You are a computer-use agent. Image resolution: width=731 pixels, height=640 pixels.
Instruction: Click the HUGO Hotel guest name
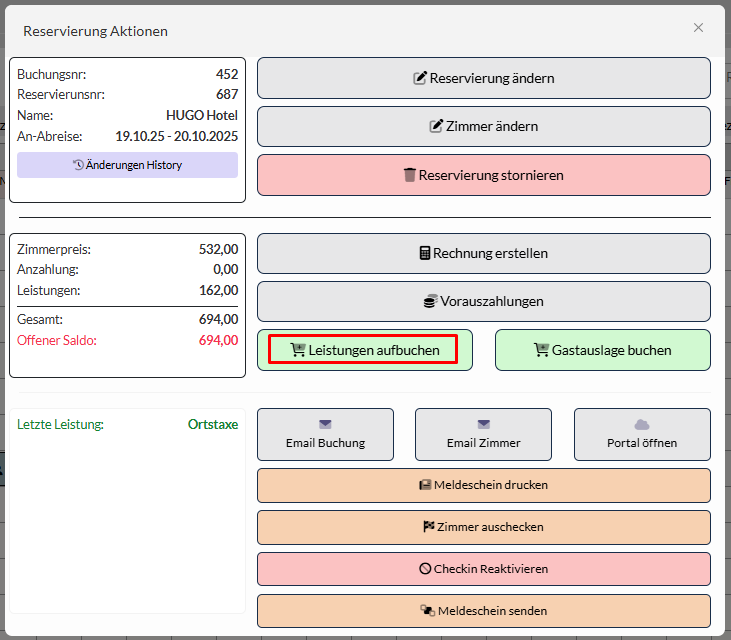(x=202, y=115)
